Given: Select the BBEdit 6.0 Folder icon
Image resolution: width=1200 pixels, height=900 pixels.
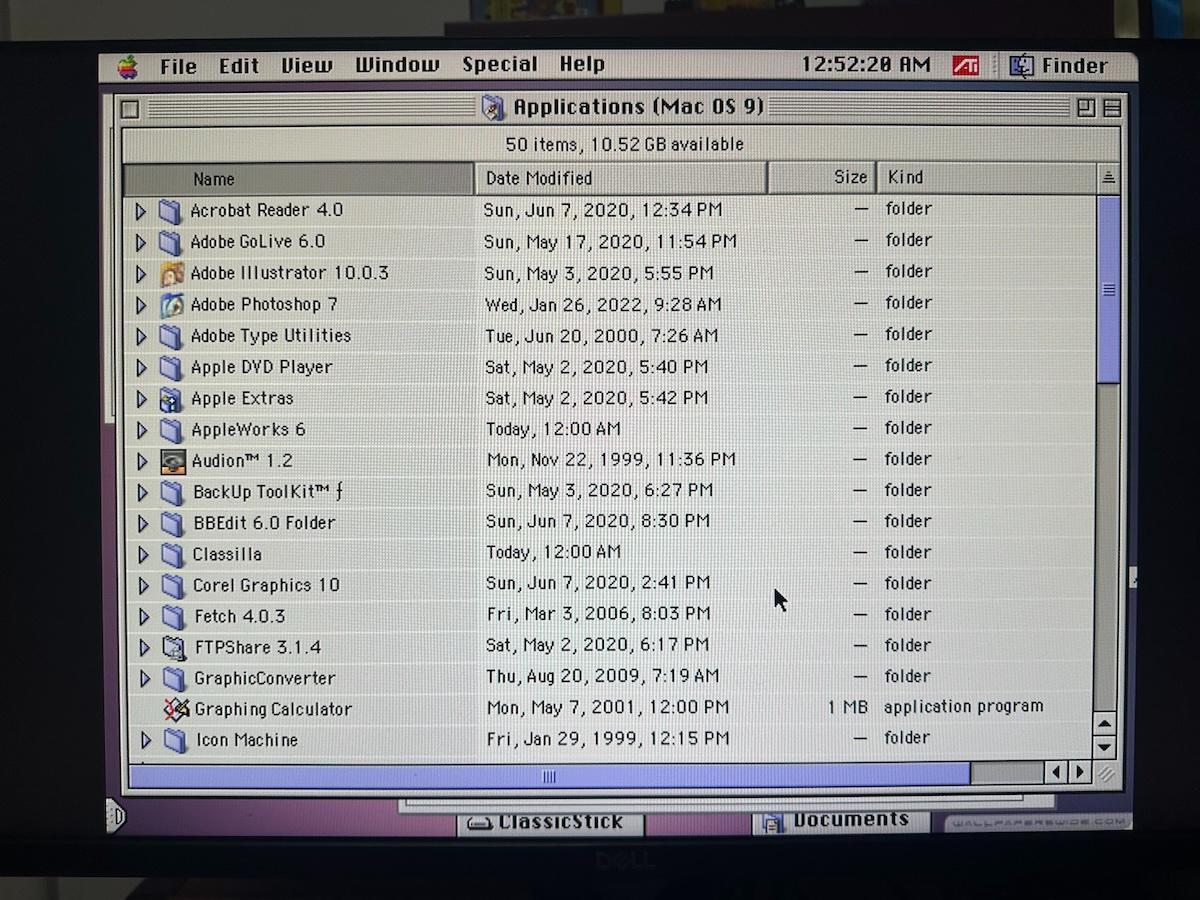Looking at the screenshot, I should click(174, 523).
